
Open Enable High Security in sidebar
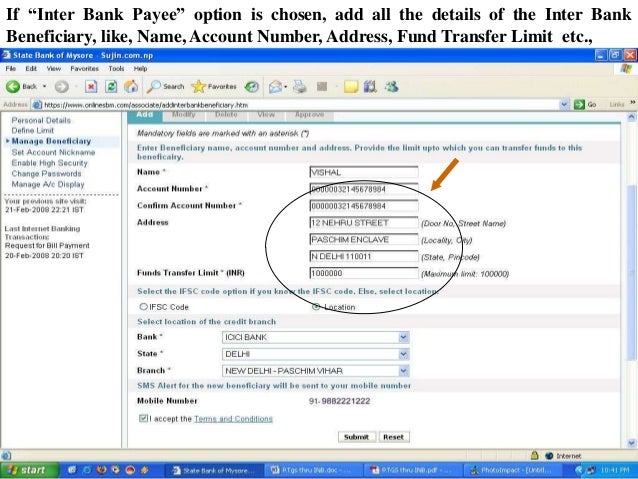[x=50, y=163]
